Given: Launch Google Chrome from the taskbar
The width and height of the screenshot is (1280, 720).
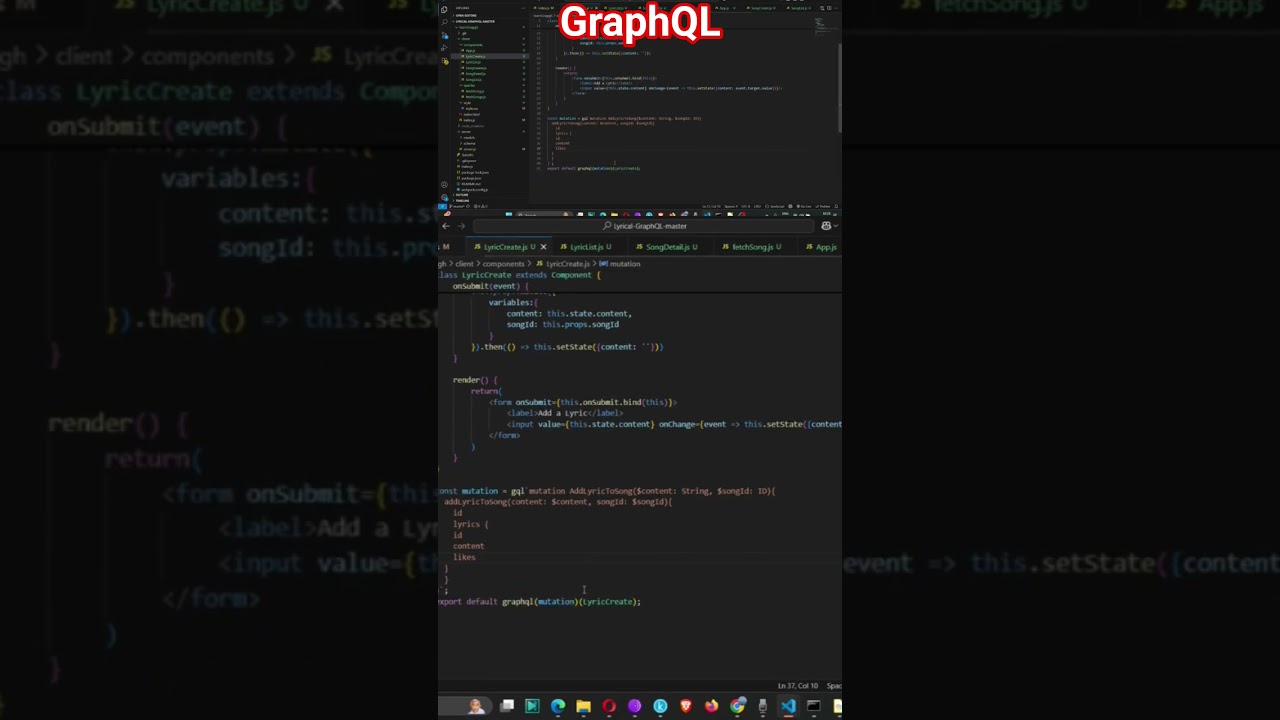Looking at the screenshot, I should pyautogui.click(x=737, y=706).
